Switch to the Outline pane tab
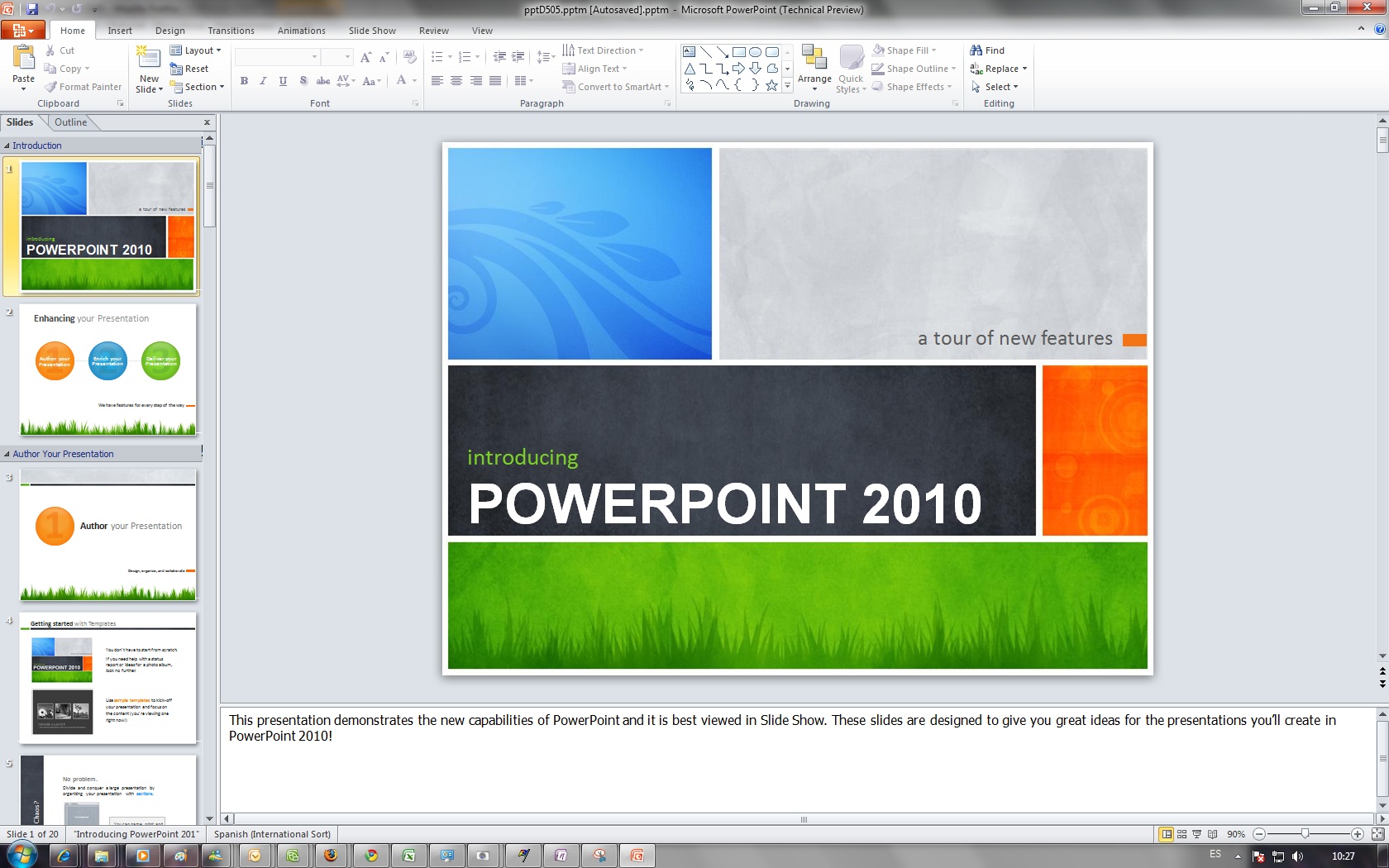 [71, 122]
